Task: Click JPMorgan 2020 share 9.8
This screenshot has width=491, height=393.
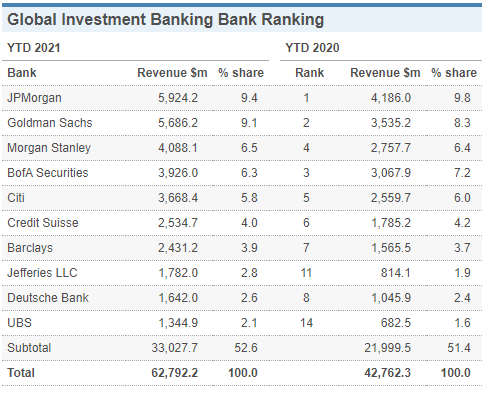Action: 462,98
